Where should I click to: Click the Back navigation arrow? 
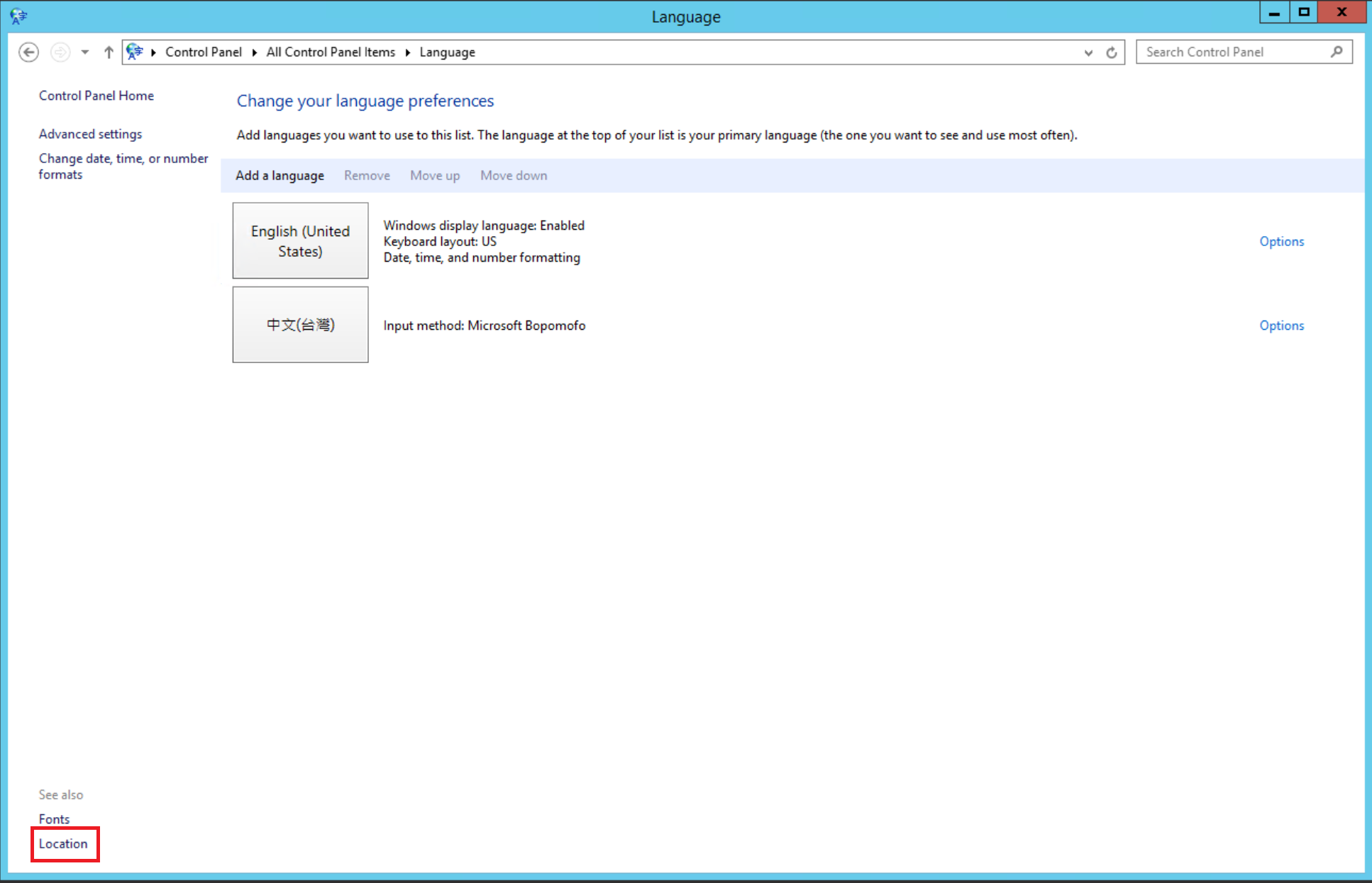pos(28,52)
